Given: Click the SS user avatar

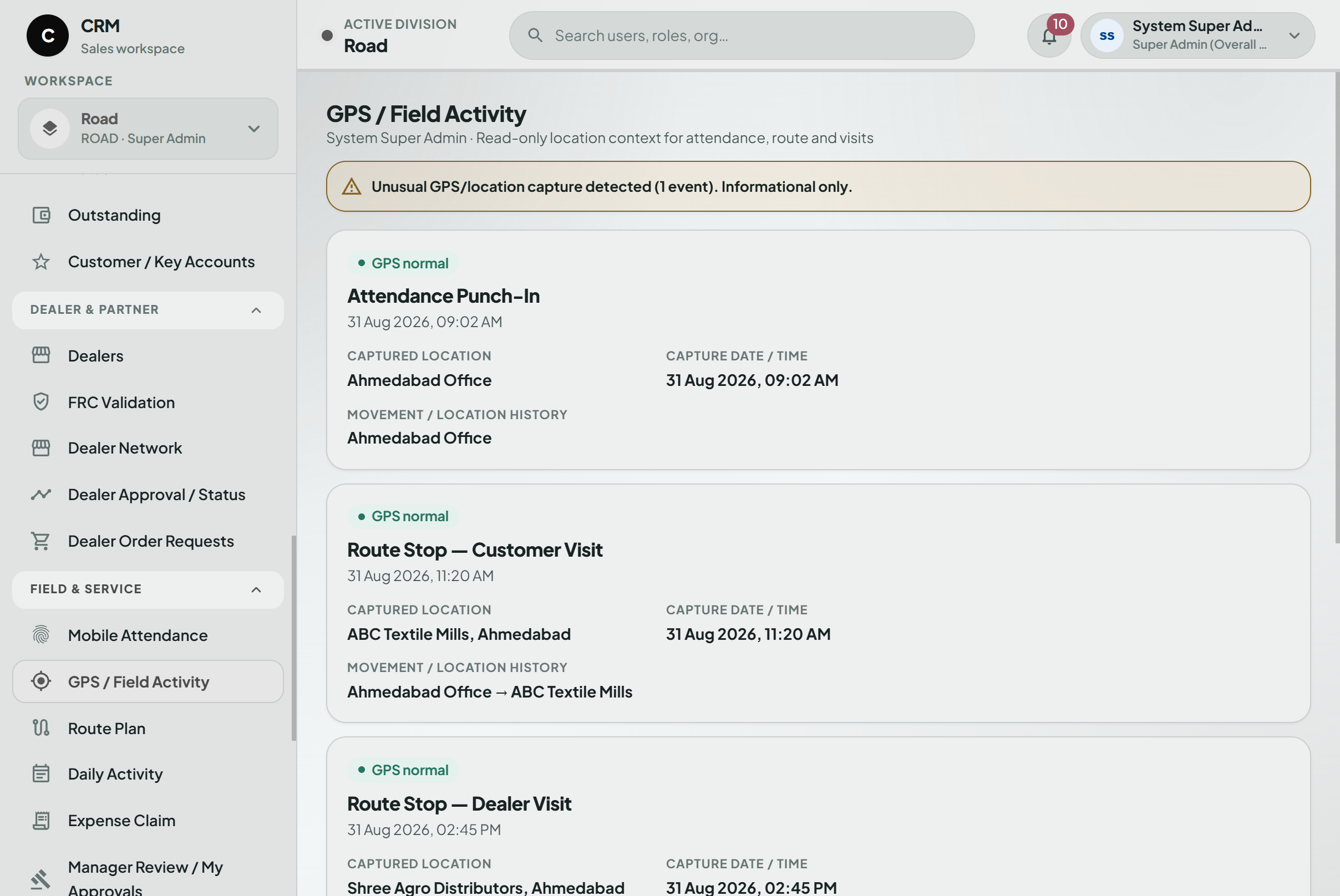Looking at the screenshot, I should pyautogui.click(x=1106, y=35).
